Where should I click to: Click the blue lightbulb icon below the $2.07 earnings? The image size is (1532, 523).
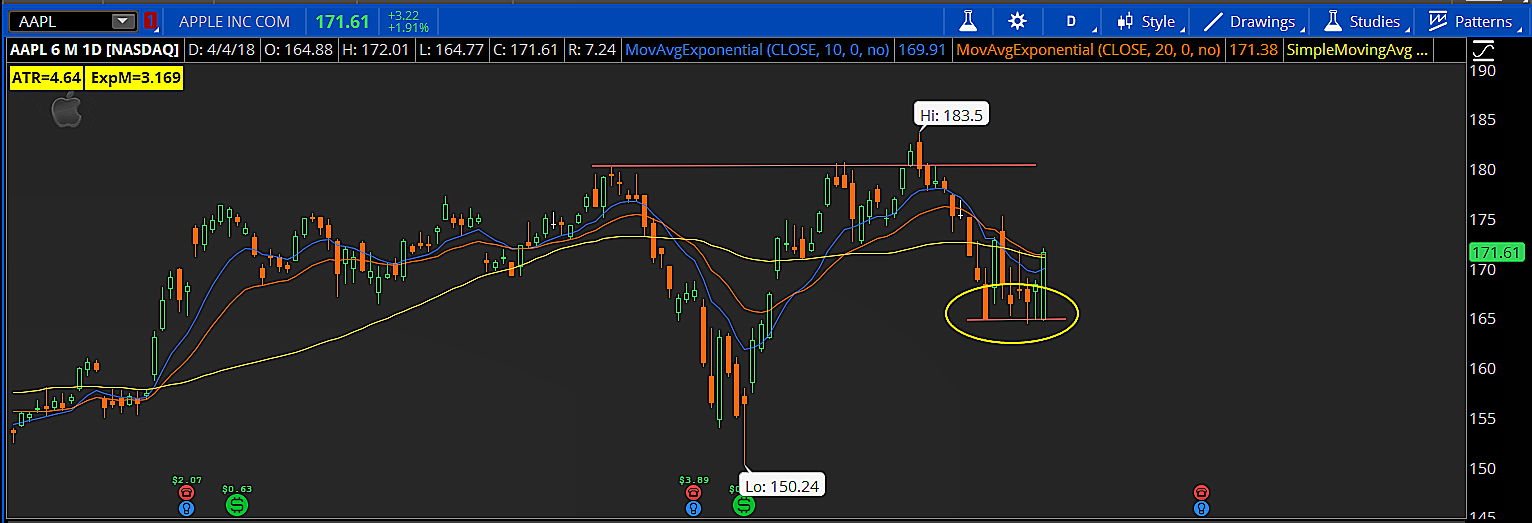click(186, 508)
